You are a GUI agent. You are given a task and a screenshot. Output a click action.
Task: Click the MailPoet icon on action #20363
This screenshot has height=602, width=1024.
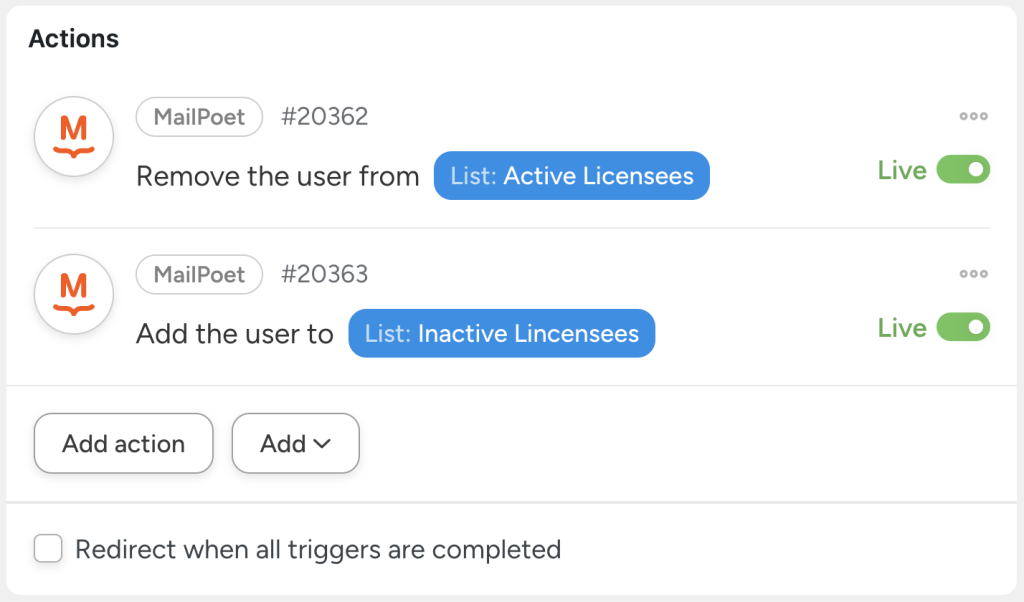point(74,294)
